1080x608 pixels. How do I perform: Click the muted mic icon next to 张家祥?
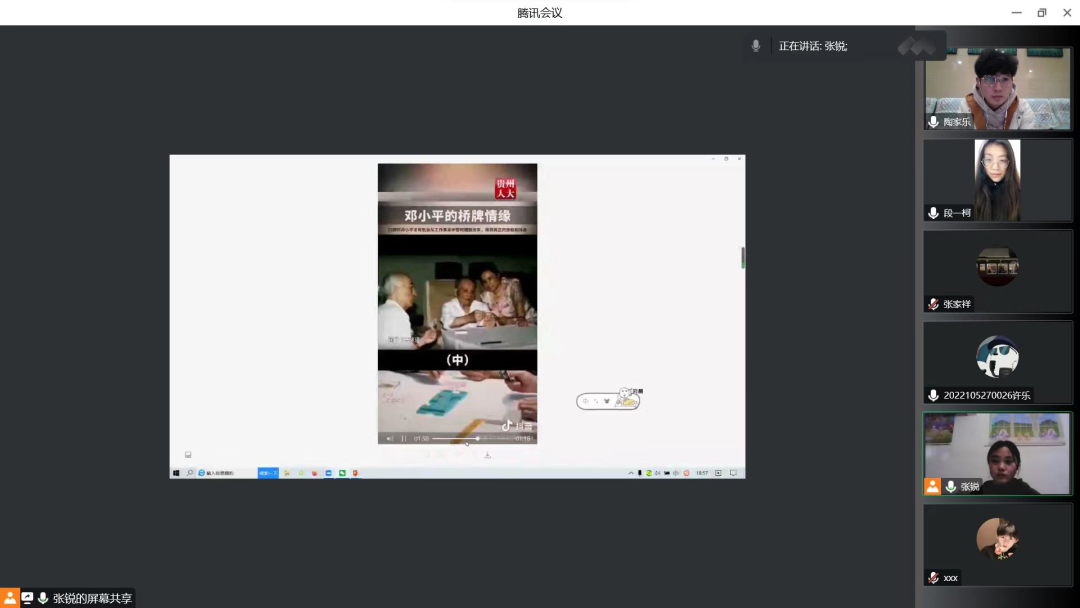[933, 304]
